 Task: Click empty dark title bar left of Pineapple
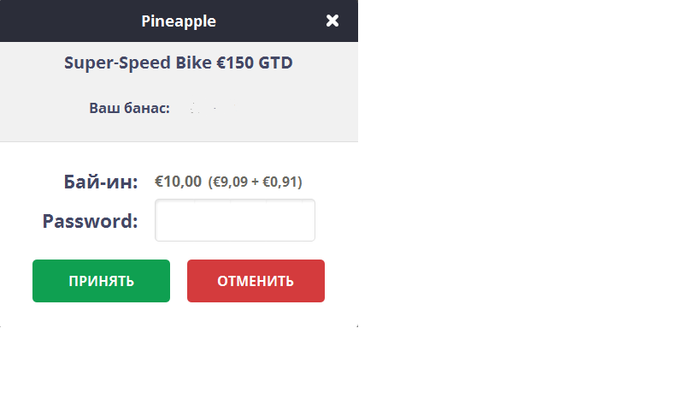point(67,21)
